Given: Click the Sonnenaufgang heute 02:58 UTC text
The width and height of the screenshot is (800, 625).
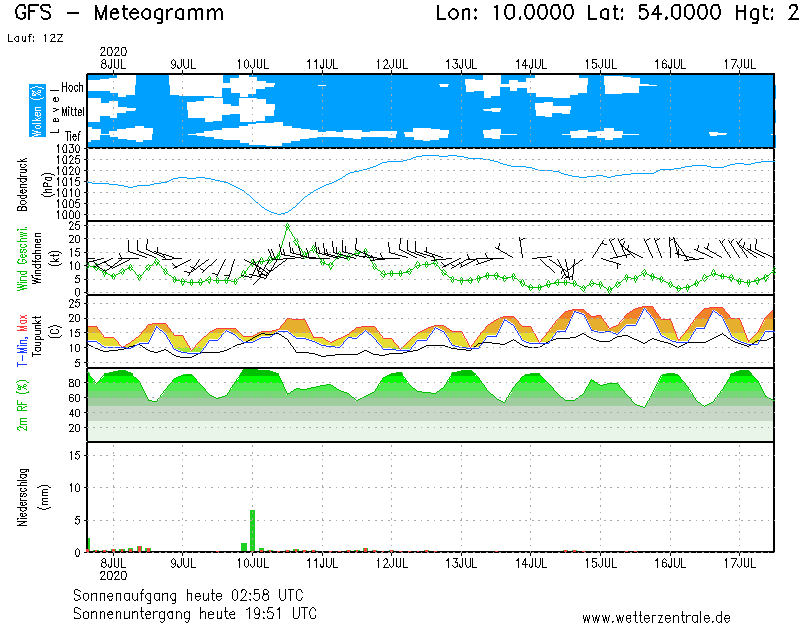Looking at the screenshot, I should pyautogui.click(x=194, y=595).
